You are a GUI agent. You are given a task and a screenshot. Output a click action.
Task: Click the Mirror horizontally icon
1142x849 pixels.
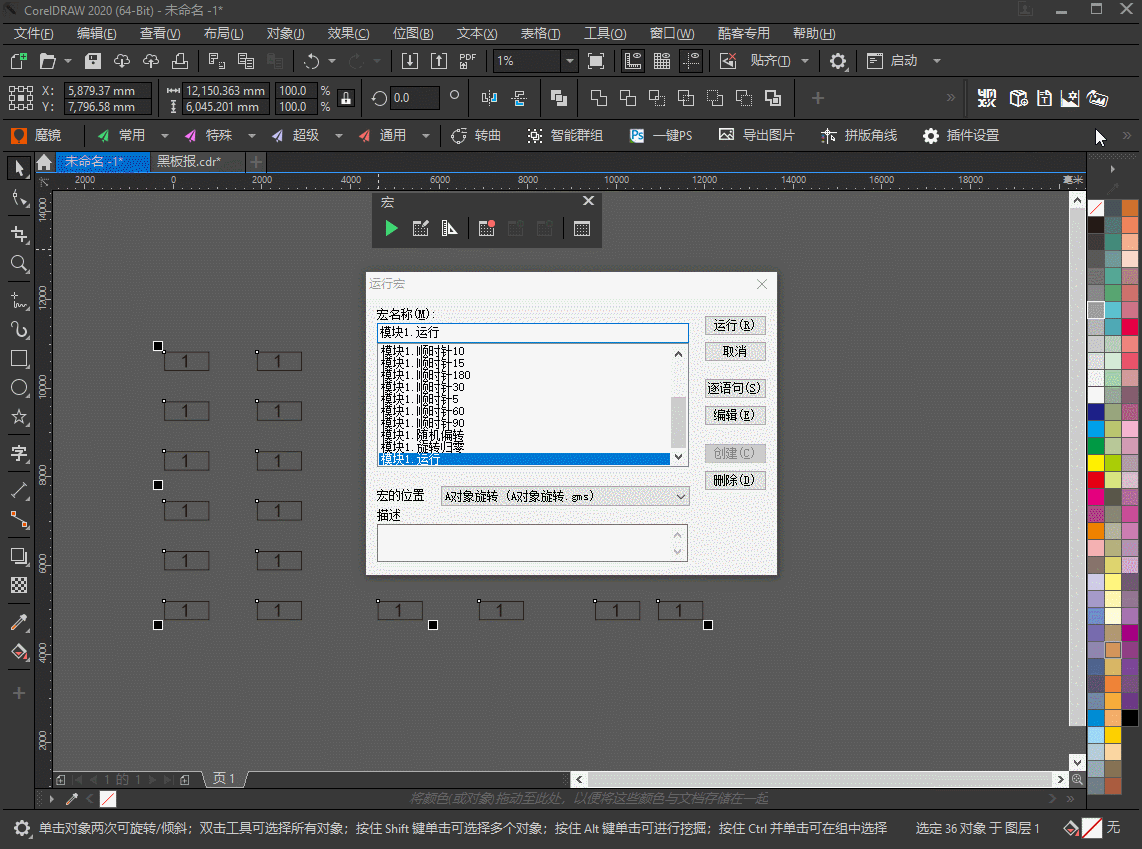coord(489,98)
